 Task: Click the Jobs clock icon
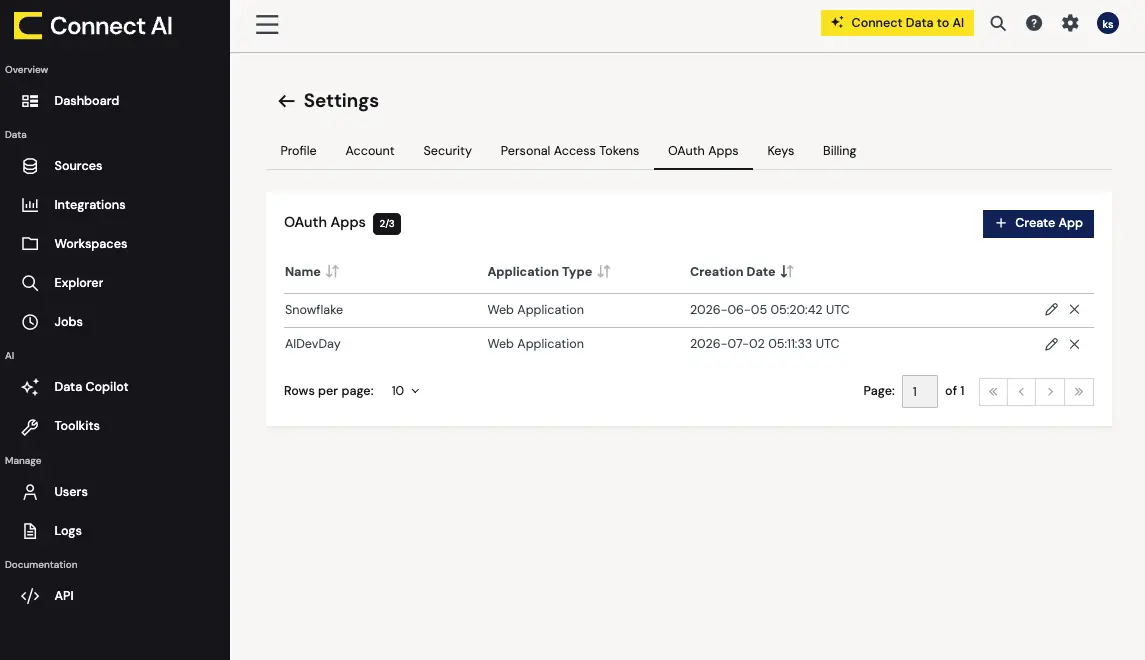(x=30, y=322)
